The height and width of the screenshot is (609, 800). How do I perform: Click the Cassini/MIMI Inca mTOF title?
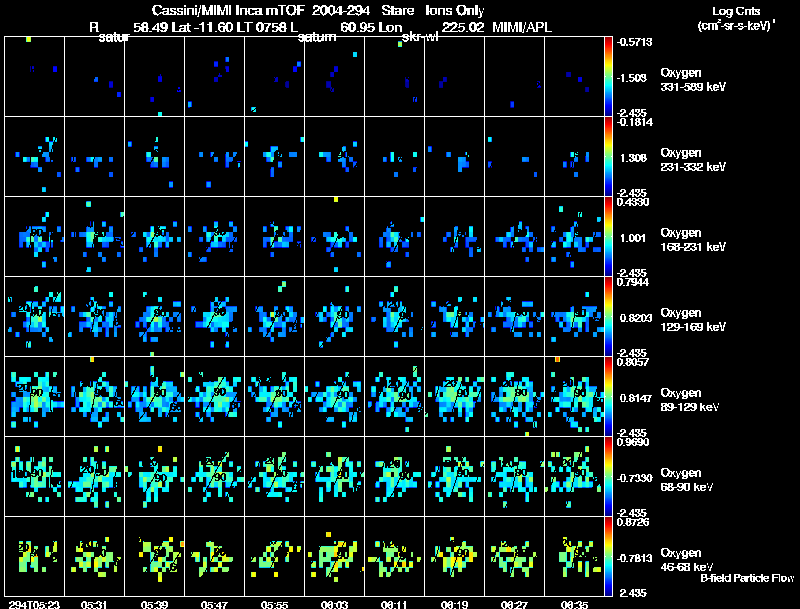click(x=229, y=11)
